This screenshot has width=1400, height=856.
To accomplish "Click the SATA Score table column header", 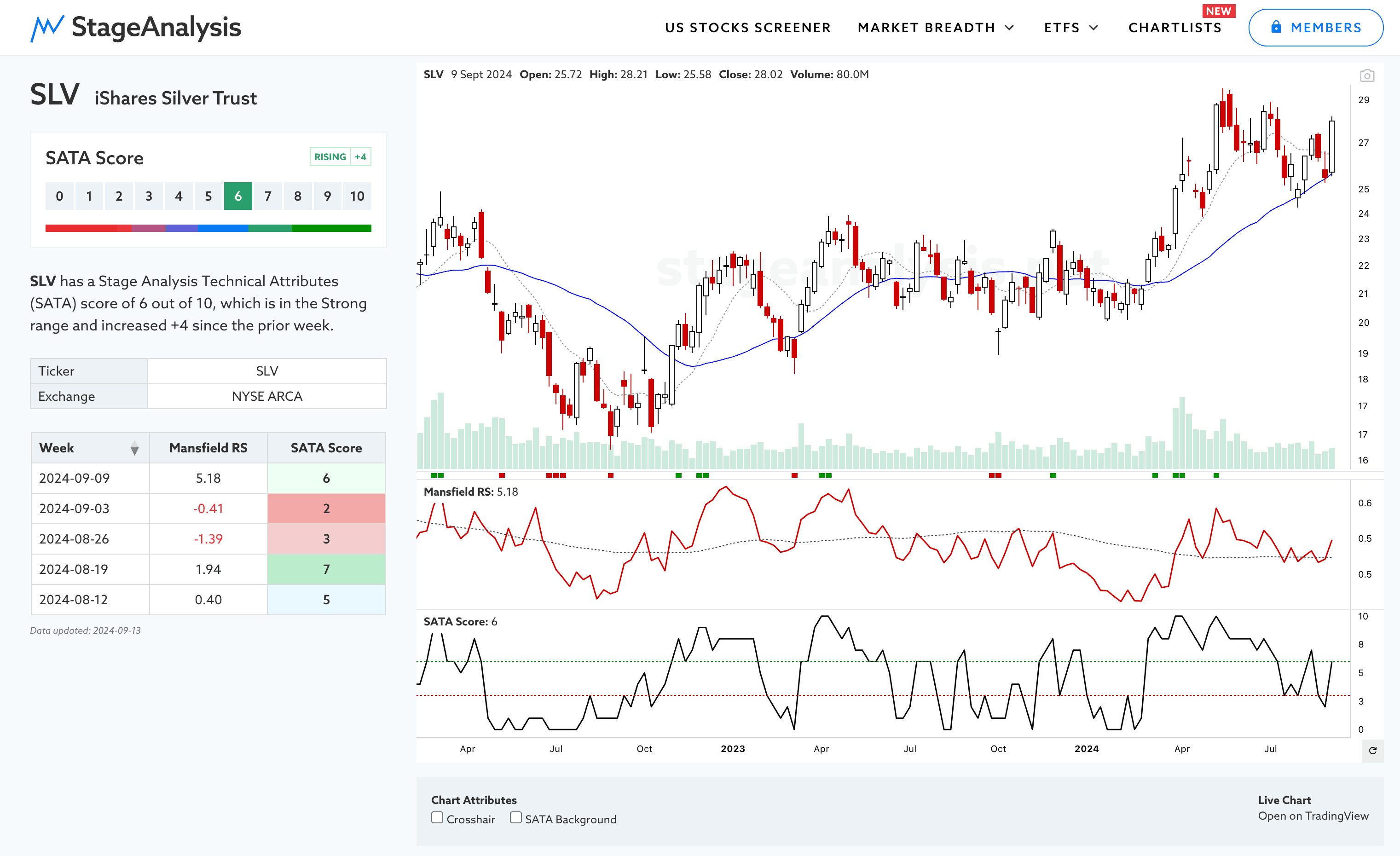I will pos(326,448).
